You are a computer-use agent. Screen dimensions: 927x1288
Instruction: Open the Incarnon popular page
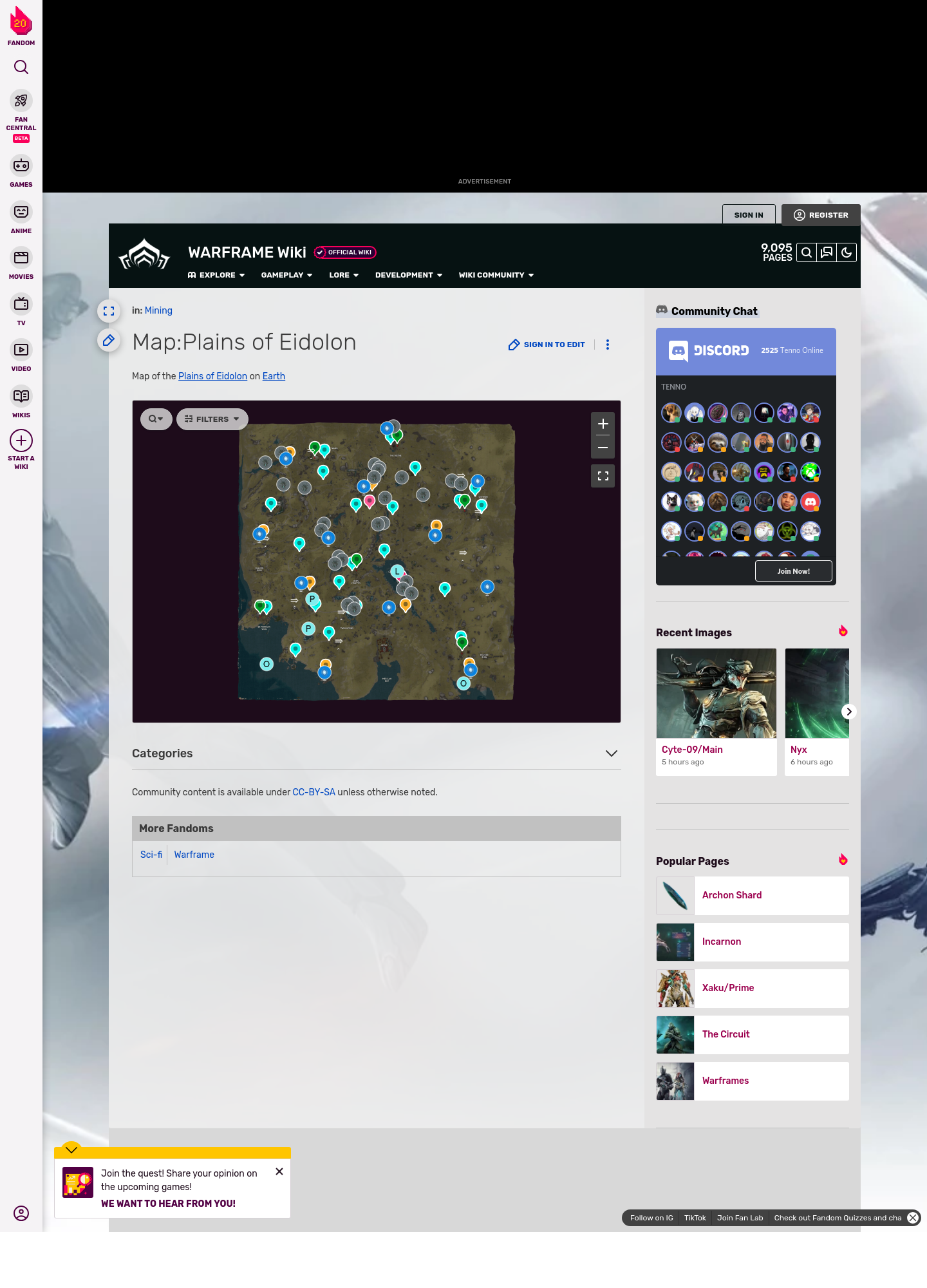[753, 942]
